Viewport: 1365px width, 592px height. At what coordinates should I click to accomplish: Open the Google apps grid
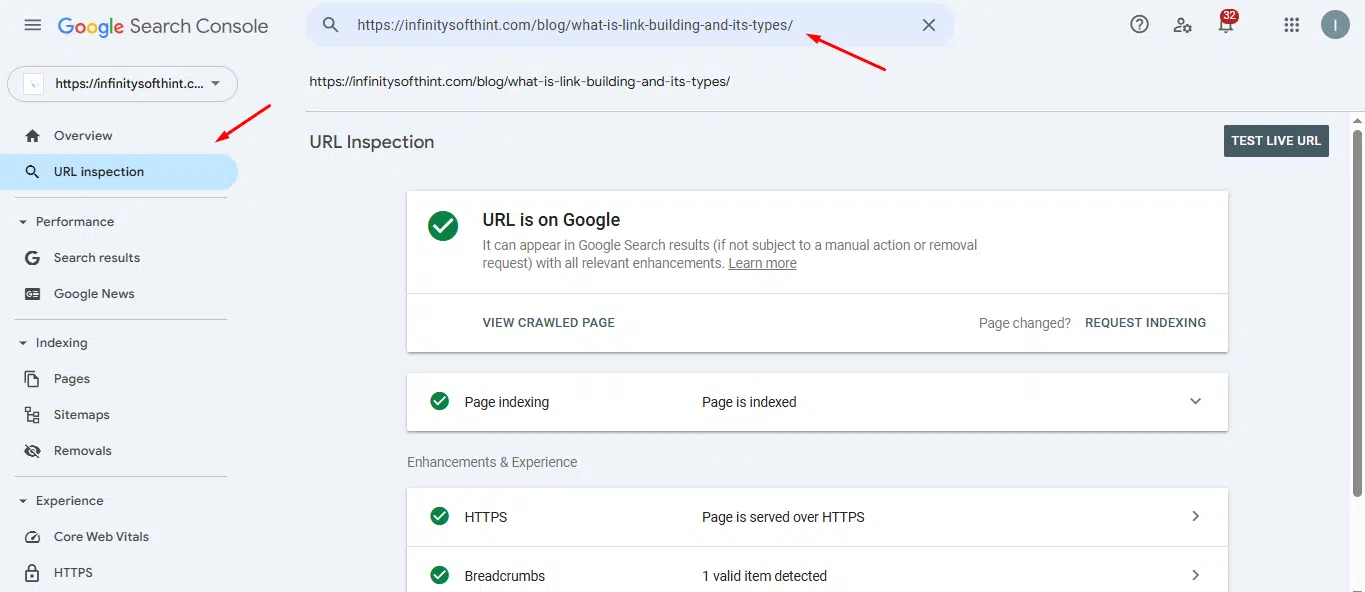point(1291,25)
